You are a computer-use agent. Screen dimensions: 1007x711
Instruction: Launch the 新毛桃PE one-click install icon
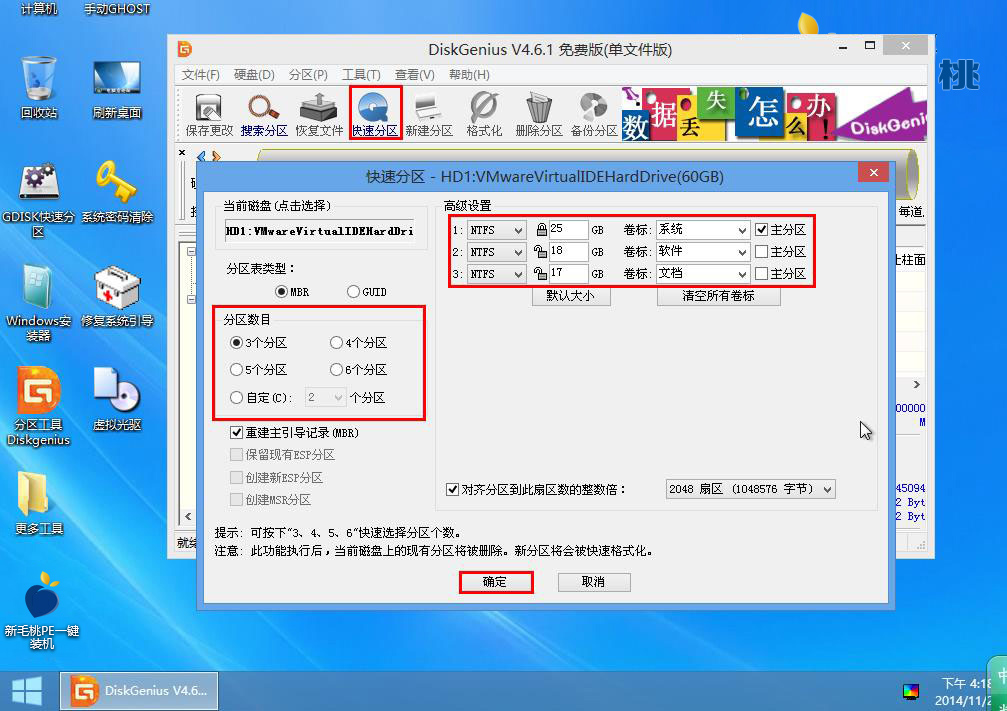point(42,610)
